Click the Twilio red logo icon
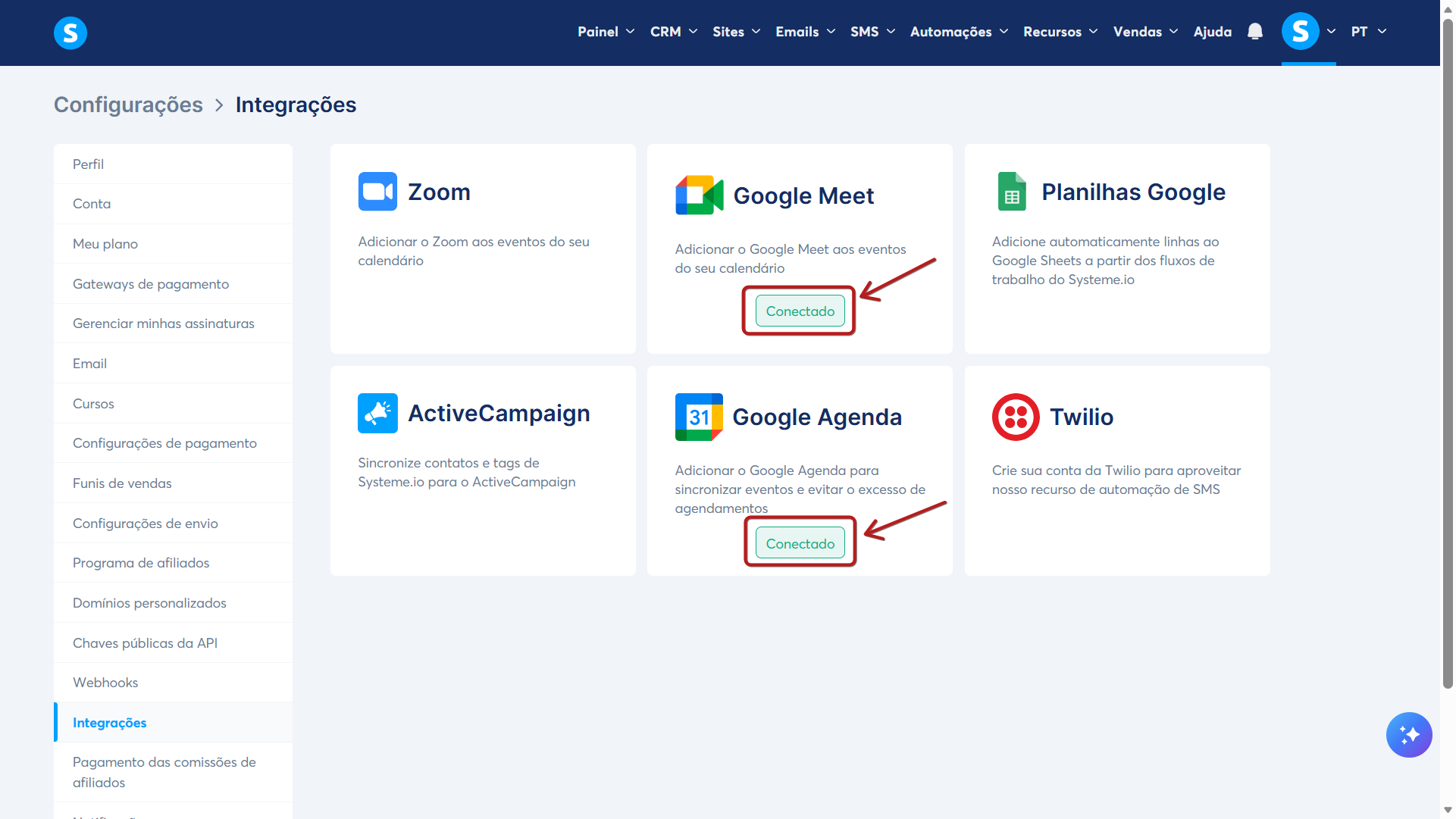Screen dimensions: 1456x819 tap(1016, 417)
